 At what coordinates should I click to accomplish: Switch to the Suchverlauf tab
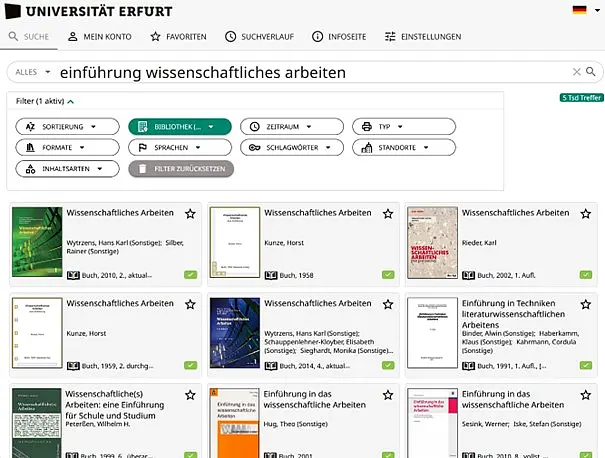(x=259, y=37)
